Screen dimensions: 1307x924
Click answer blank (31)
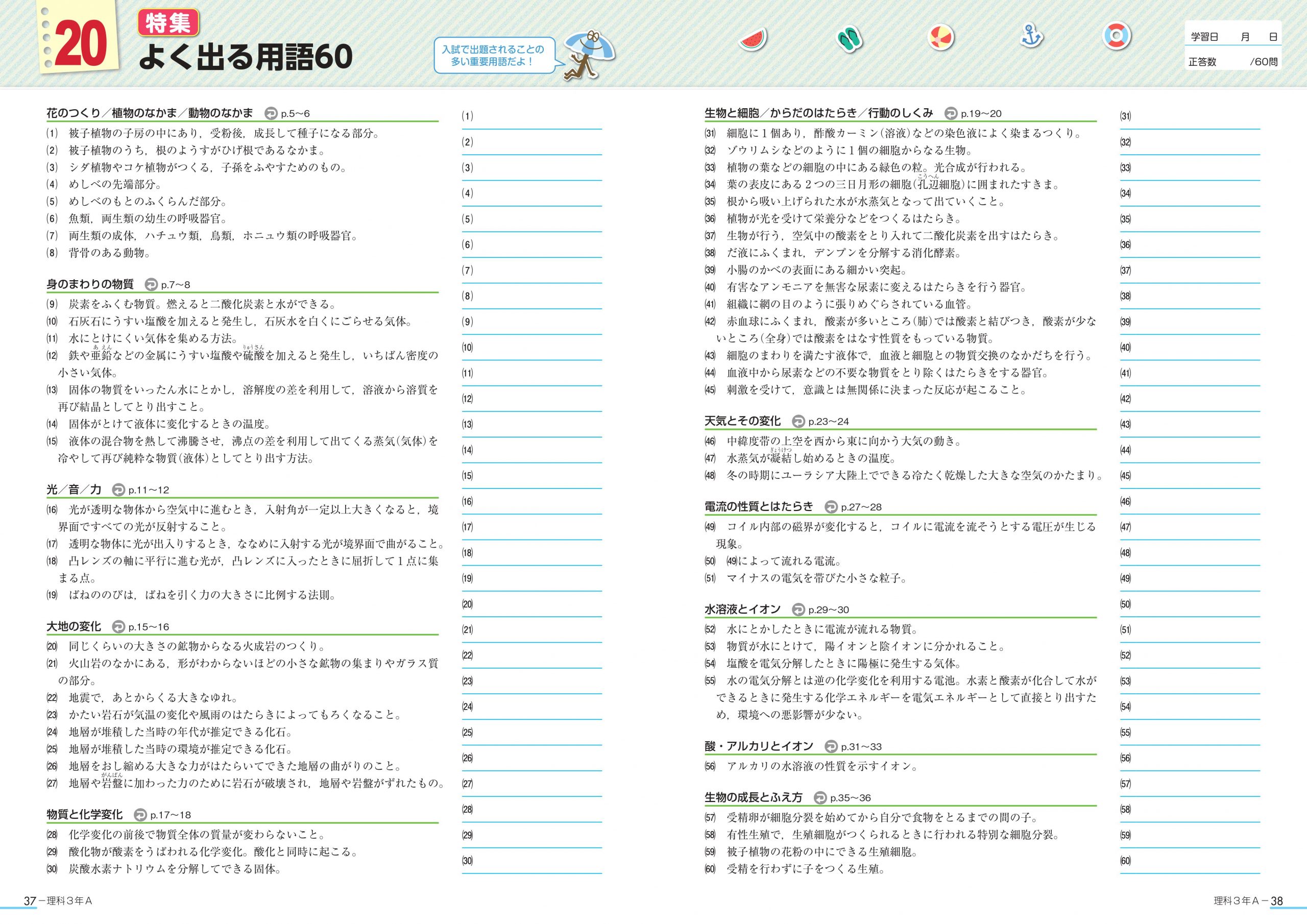(x=1190, y=119)
